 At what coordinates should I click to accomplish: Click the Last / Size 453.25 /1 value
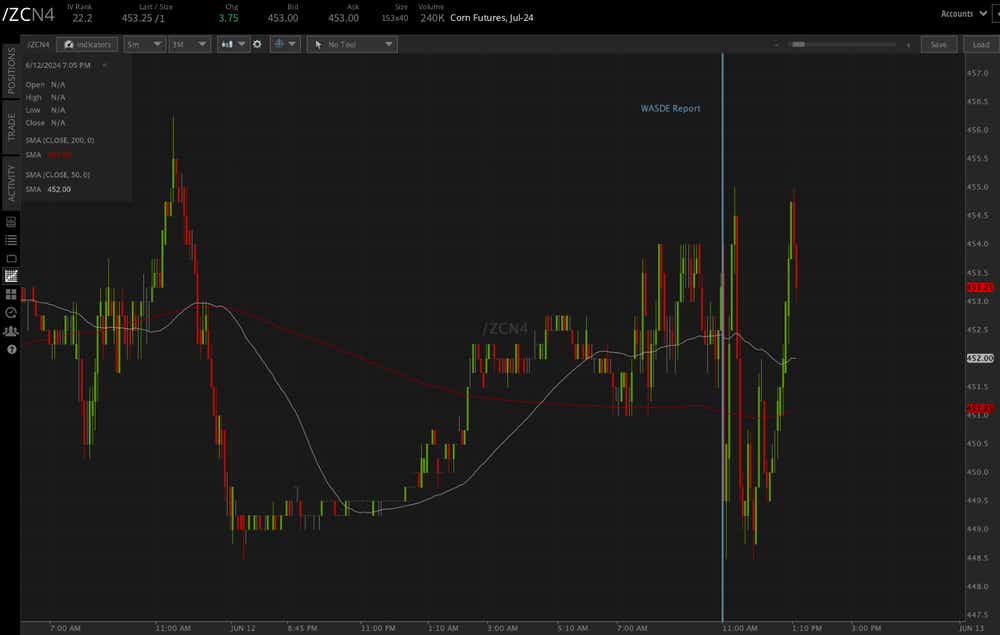143,18
